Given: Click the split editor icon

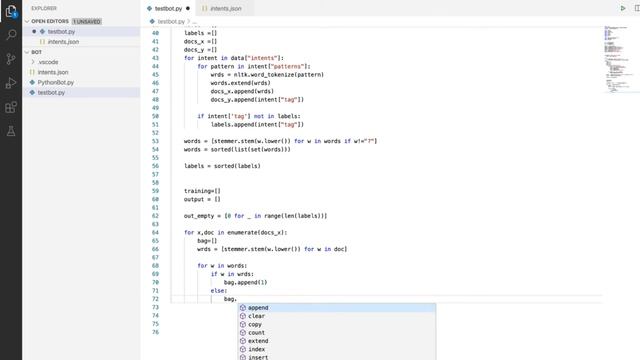Looking at the screenshot, I should [x=637, y=8].
